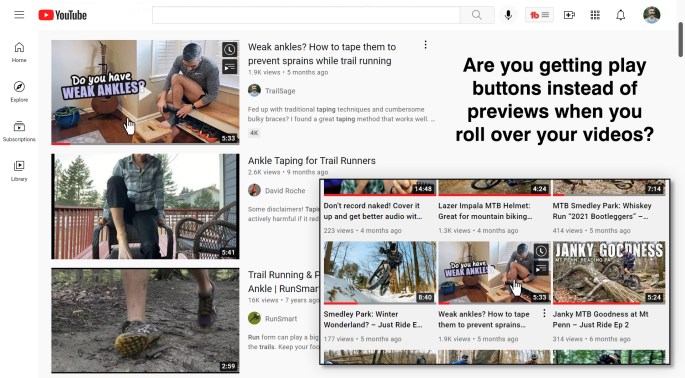685x378 pixels.
Task: Open 'Ankle Taping for Trail Runners' title
Action: [311, 161]
